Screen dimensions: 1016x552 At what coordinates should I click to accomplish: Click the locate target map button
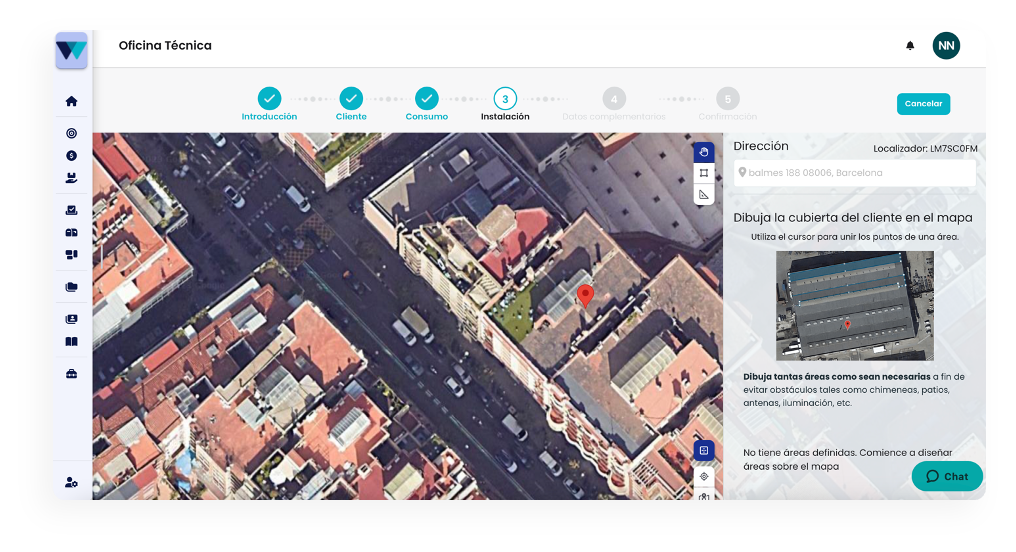click(x=704, y=476)
